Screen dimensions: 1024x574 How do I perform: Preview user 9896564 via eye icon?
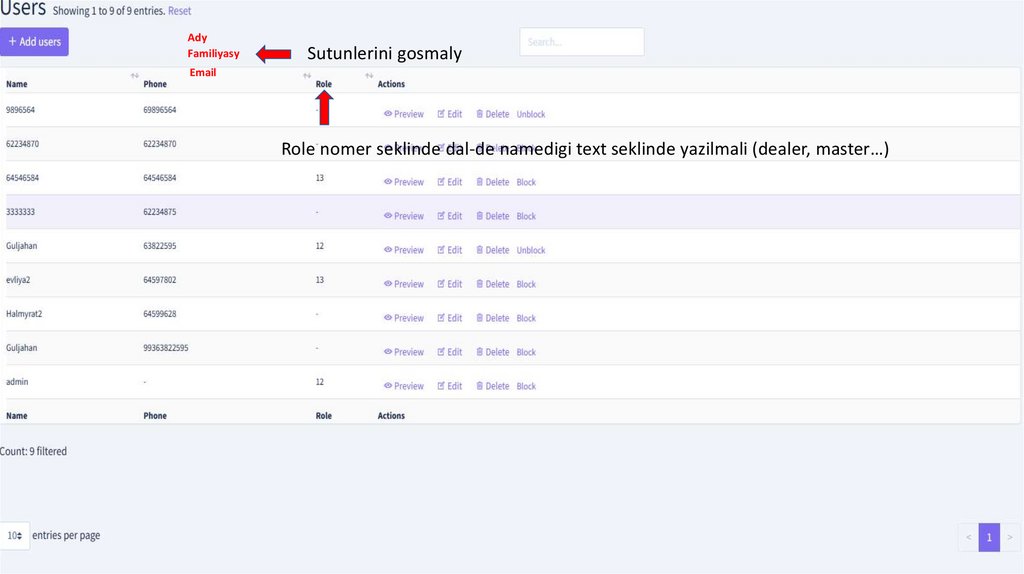click(388, 114)
